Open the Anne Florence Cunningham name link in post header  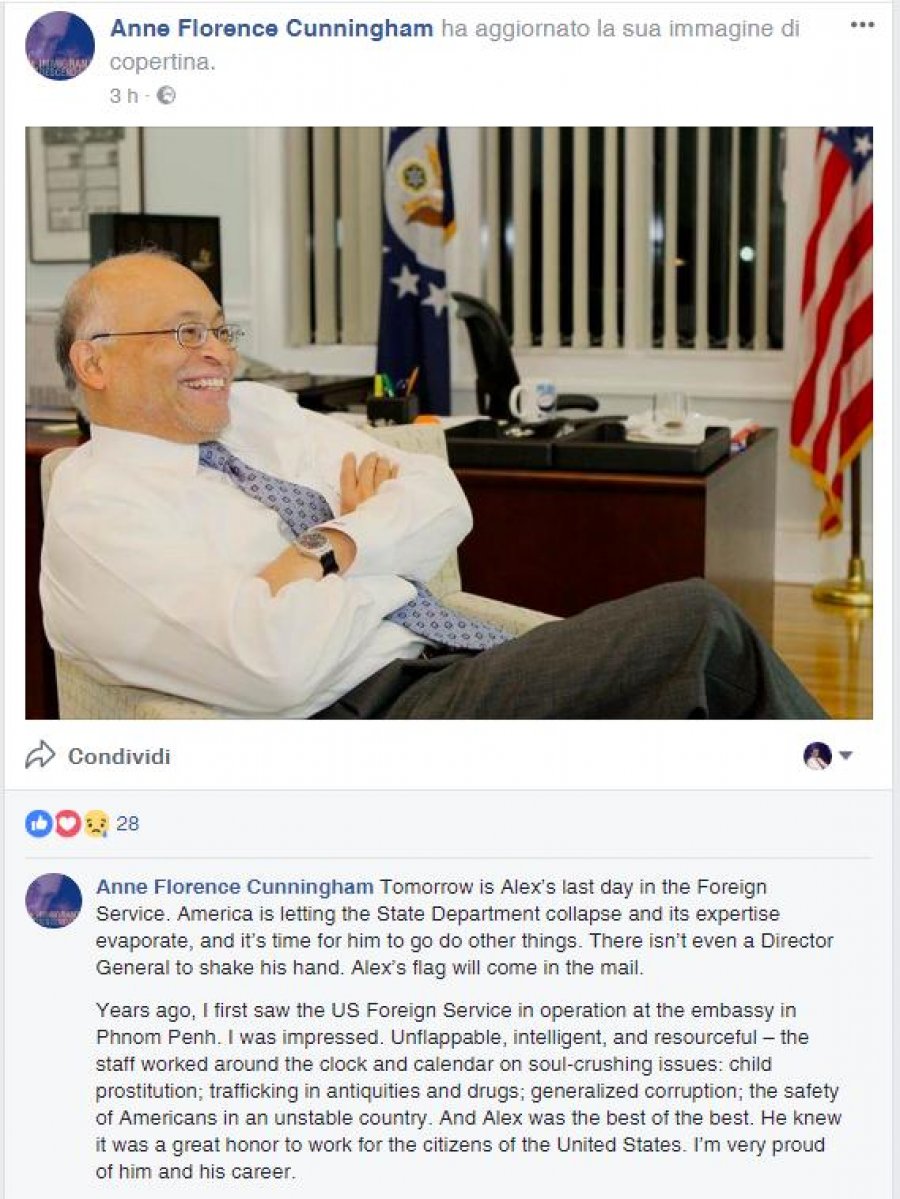point(271,28)
